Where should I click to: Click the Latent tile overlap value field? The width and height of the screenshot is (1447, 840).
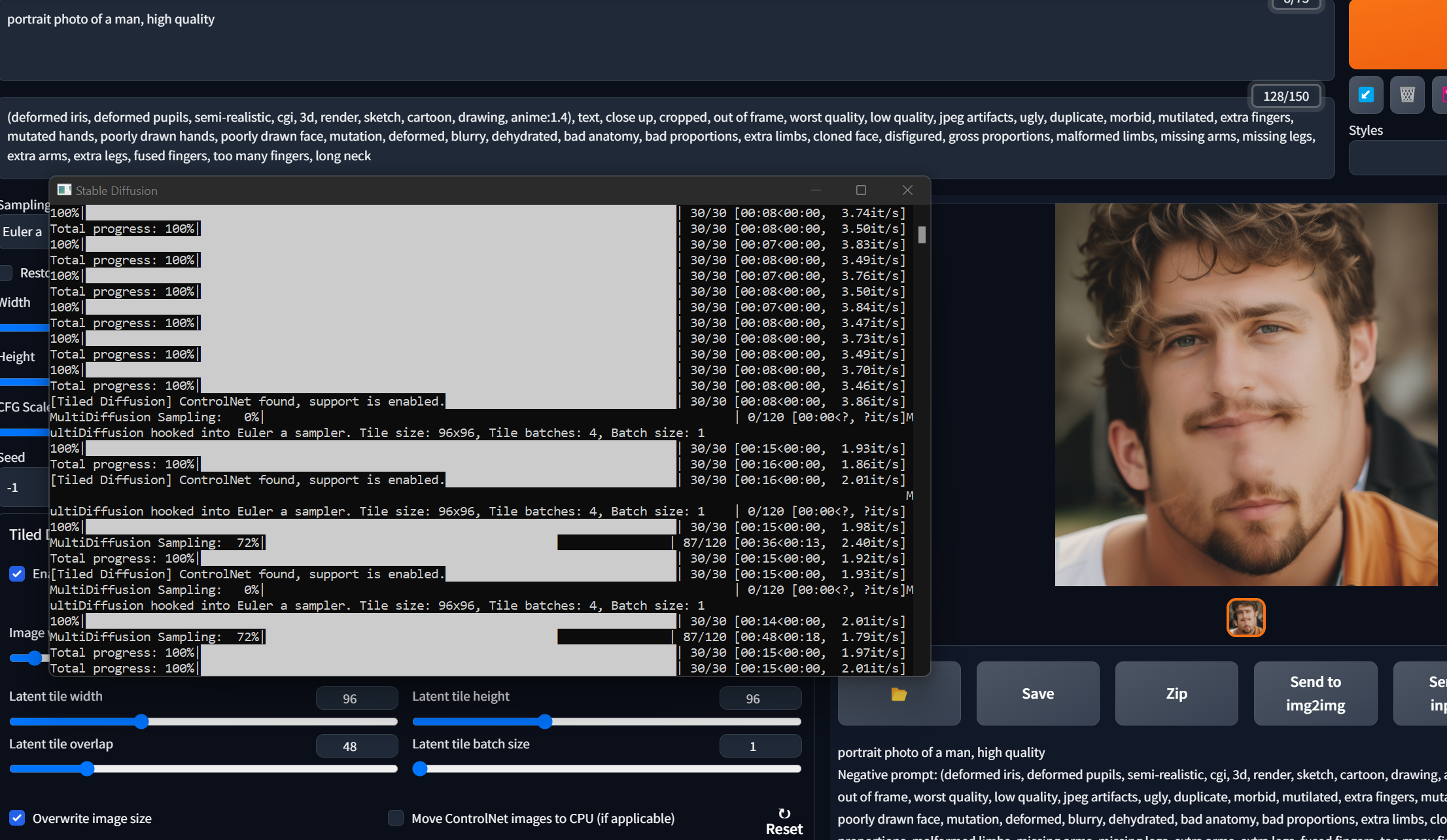tap(357, 746)
